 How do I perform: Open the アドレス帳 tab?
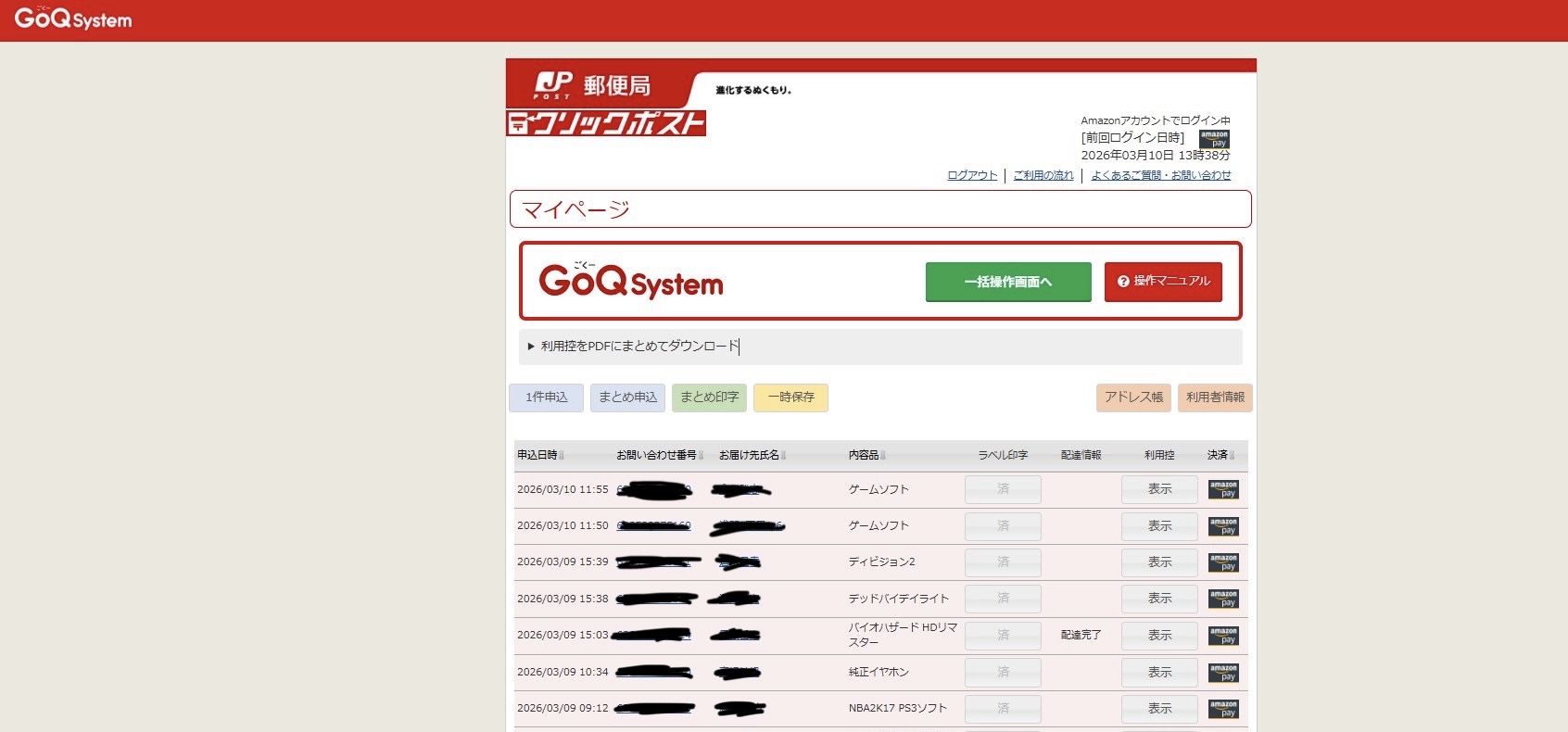[x=1133, y=398]
